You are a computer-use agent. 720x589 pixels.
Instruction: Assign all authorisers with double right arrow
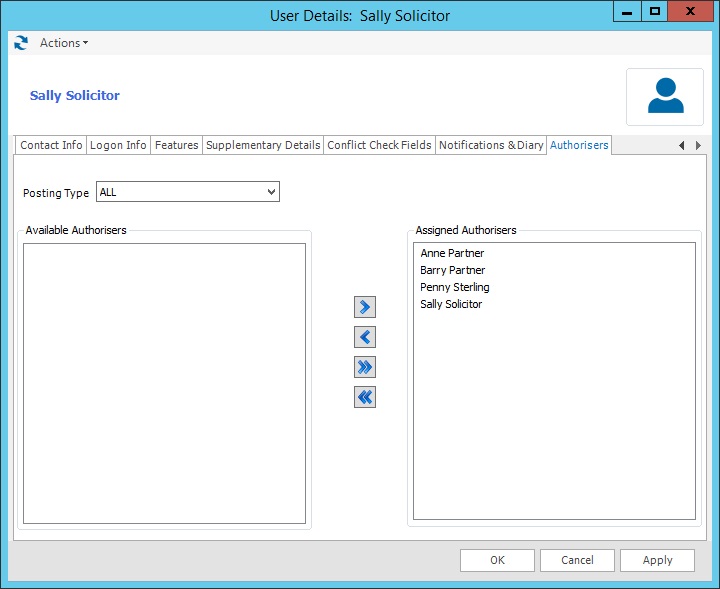click(x=365, y=367)
